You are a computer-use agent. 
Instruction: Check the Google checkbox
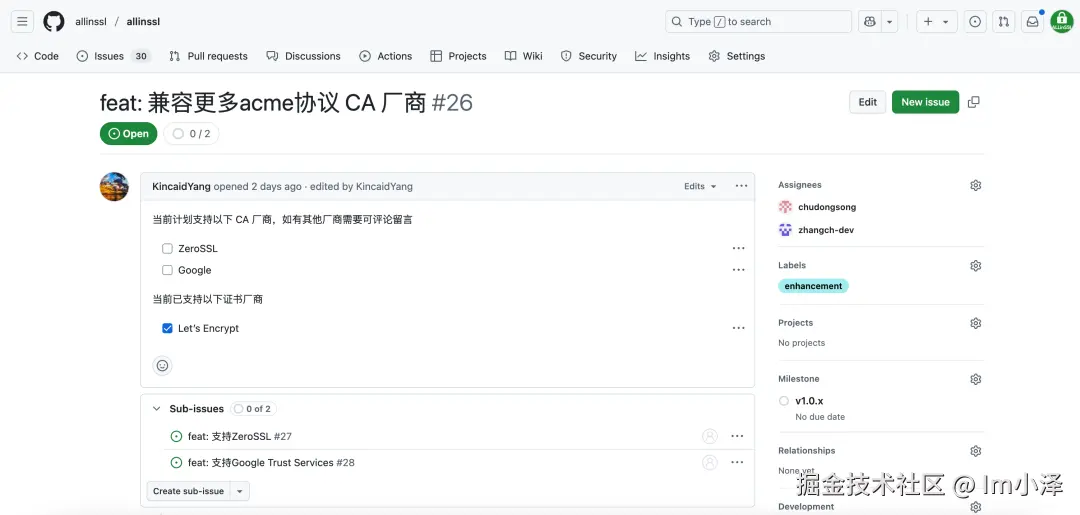[x=167, y=270]
